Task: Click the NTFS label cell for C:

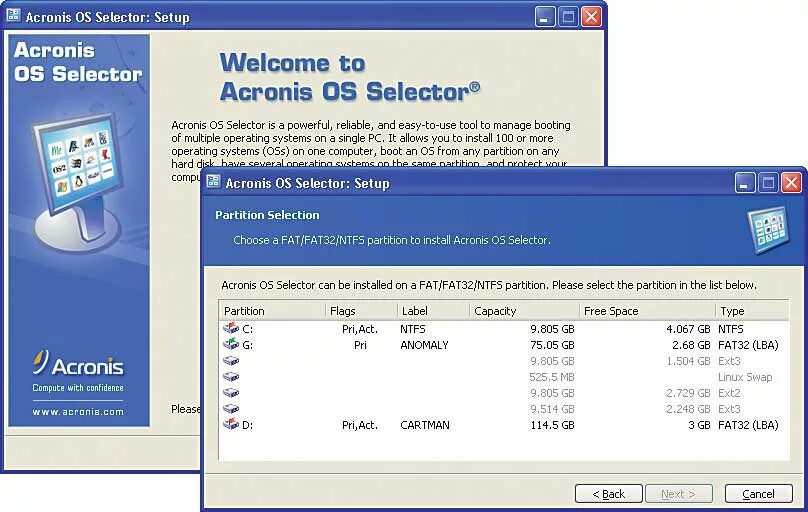Action: [x=413, y=329]
